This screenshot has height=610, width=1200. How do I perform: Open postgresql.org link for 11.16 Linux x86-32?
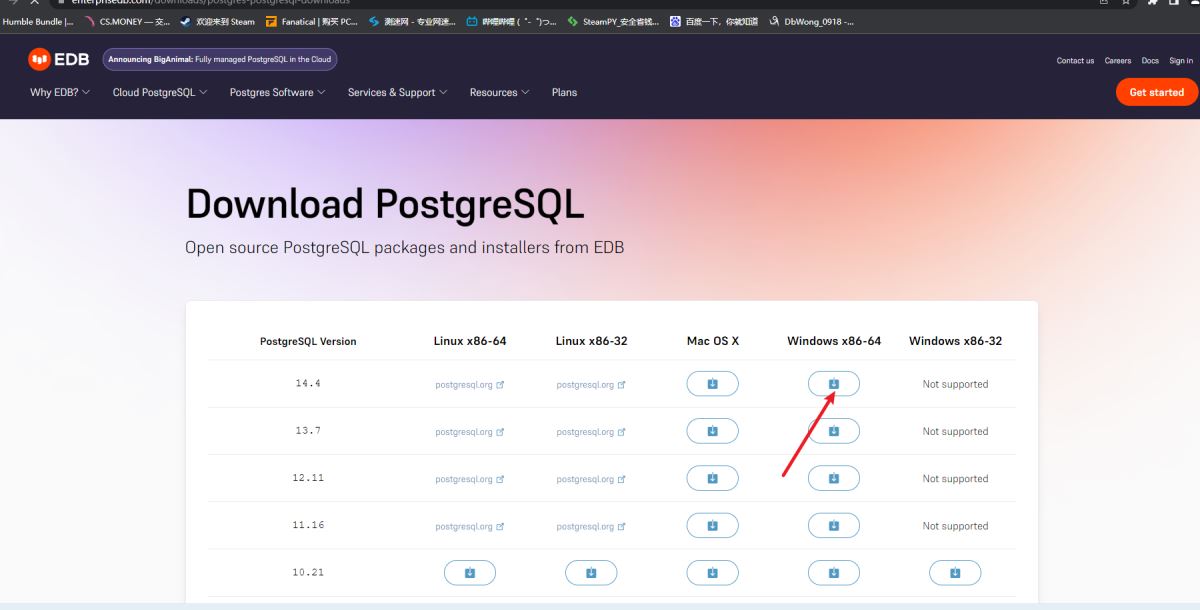(591, 526)
